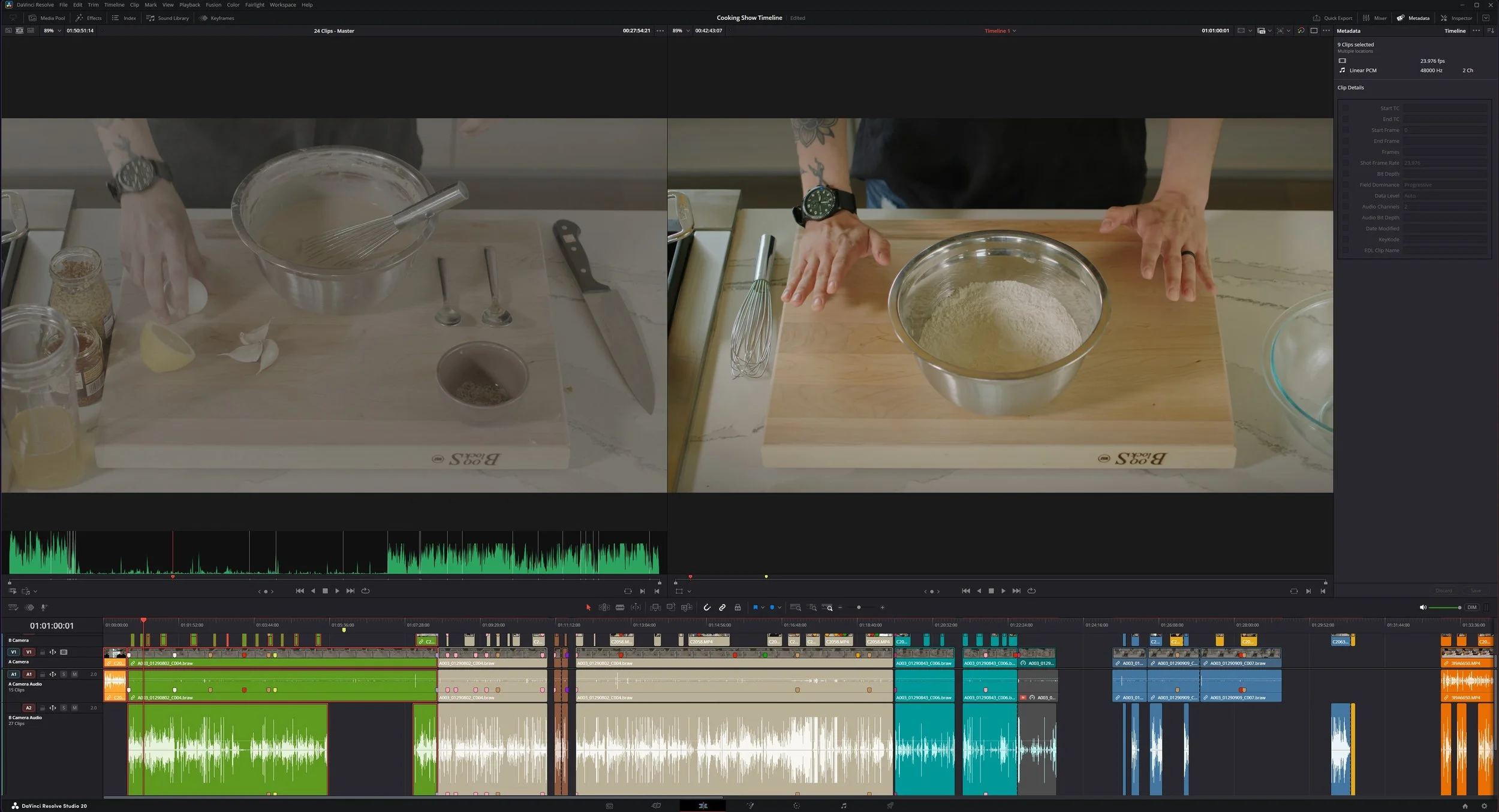The height and width of the screenshot is (812, 1499).
Task: Open the flag color dropdown arrow
Action: tap(763, 607)
